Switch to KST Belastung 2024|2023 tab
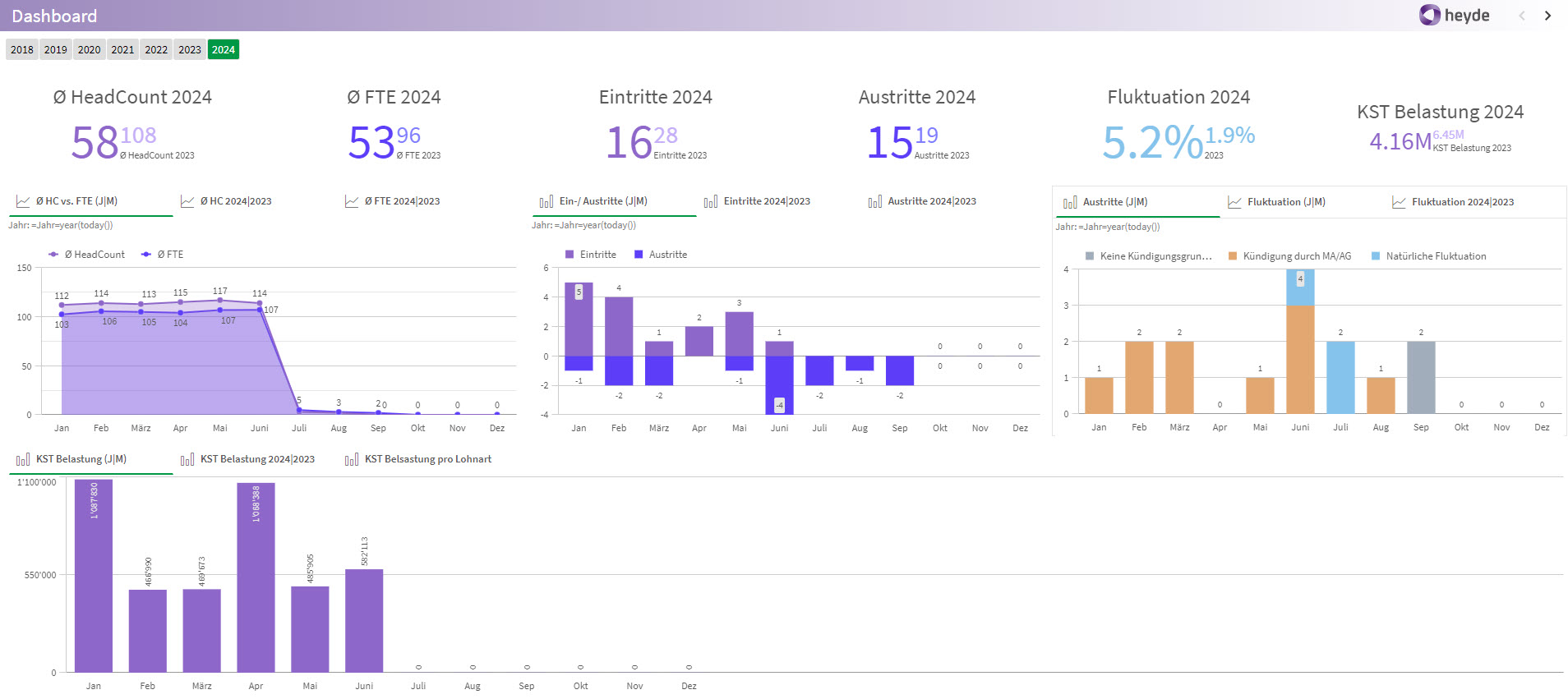 [257, 459]
